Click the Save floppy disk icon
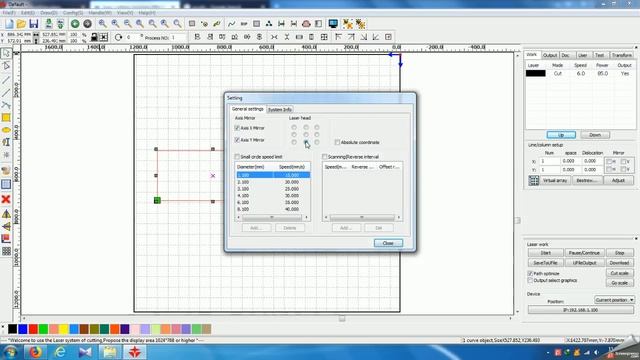Viewport: 640px width, 360px height. 33,24
